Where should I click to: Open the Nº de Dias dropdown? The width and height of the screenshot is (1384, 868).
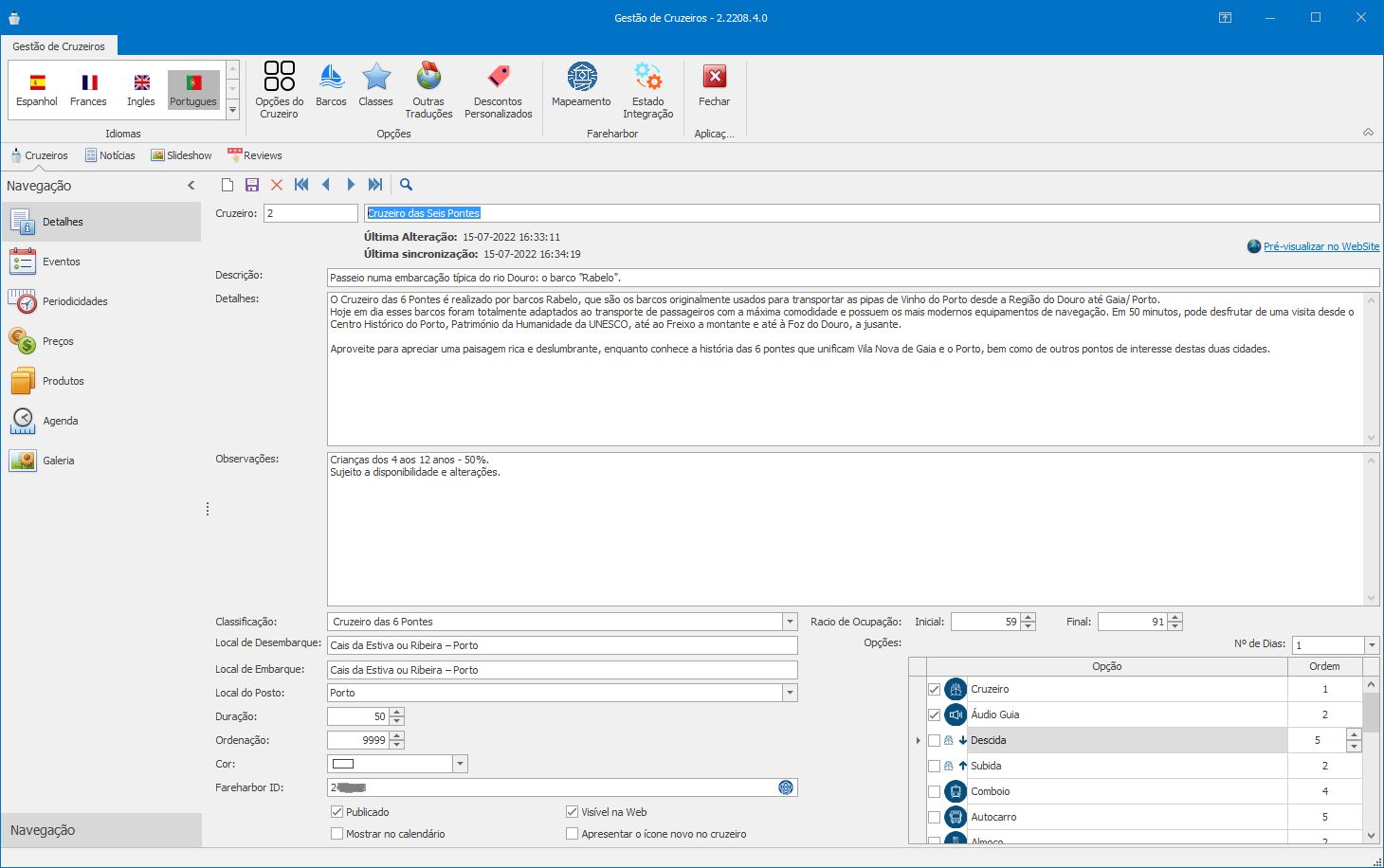1371,645
